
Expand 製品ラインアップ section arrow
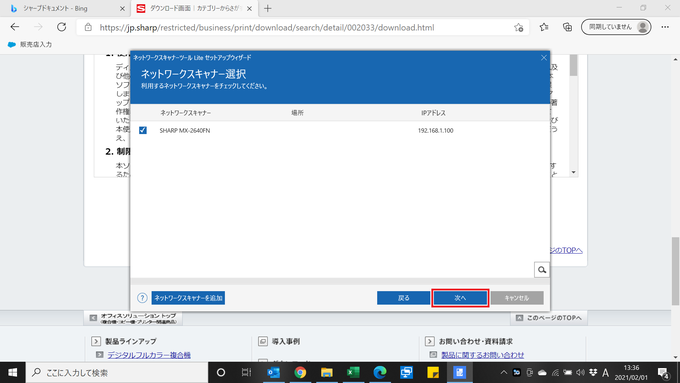(x=96, y=341)
